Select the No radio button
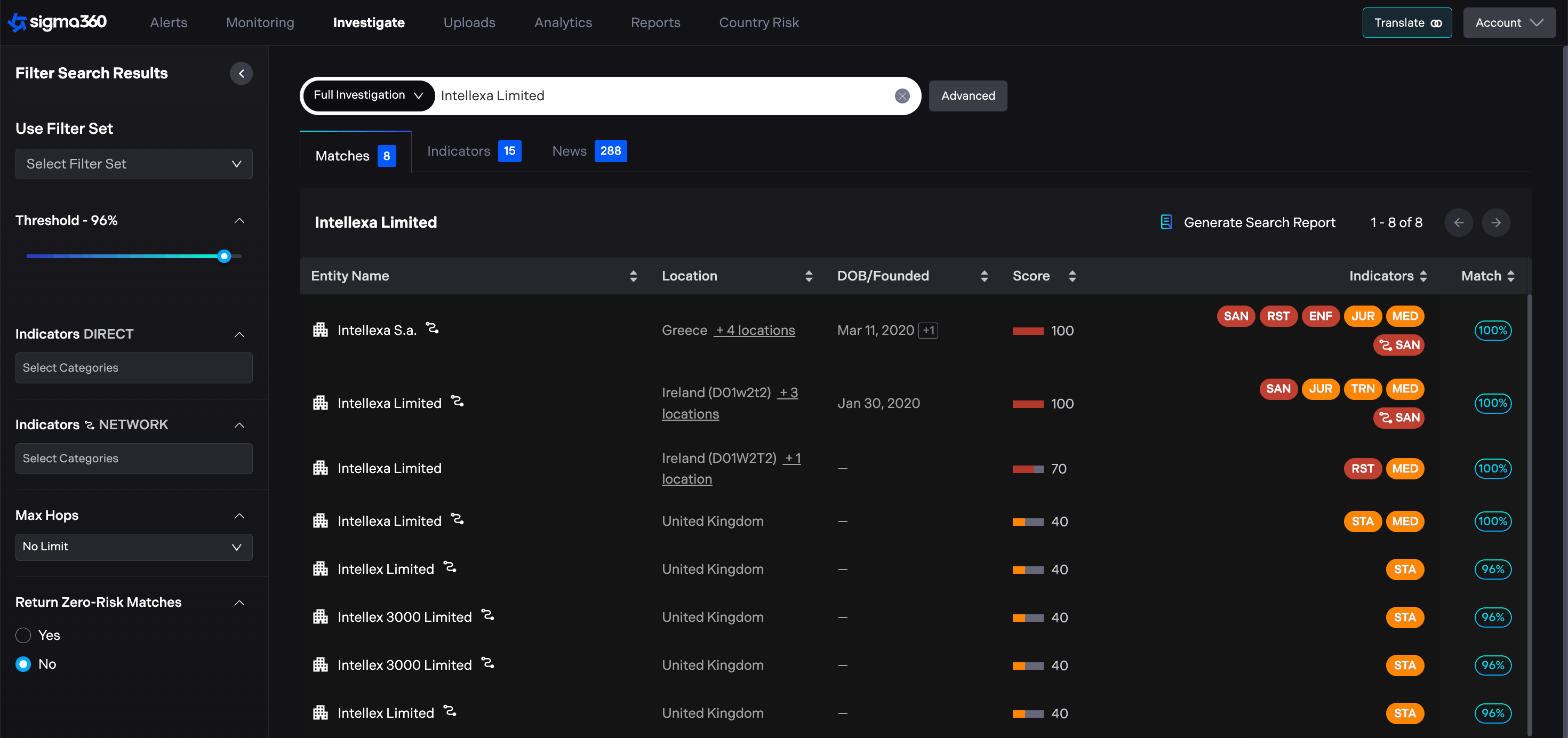The image size is (1568, 738). (x=23, y=664)
